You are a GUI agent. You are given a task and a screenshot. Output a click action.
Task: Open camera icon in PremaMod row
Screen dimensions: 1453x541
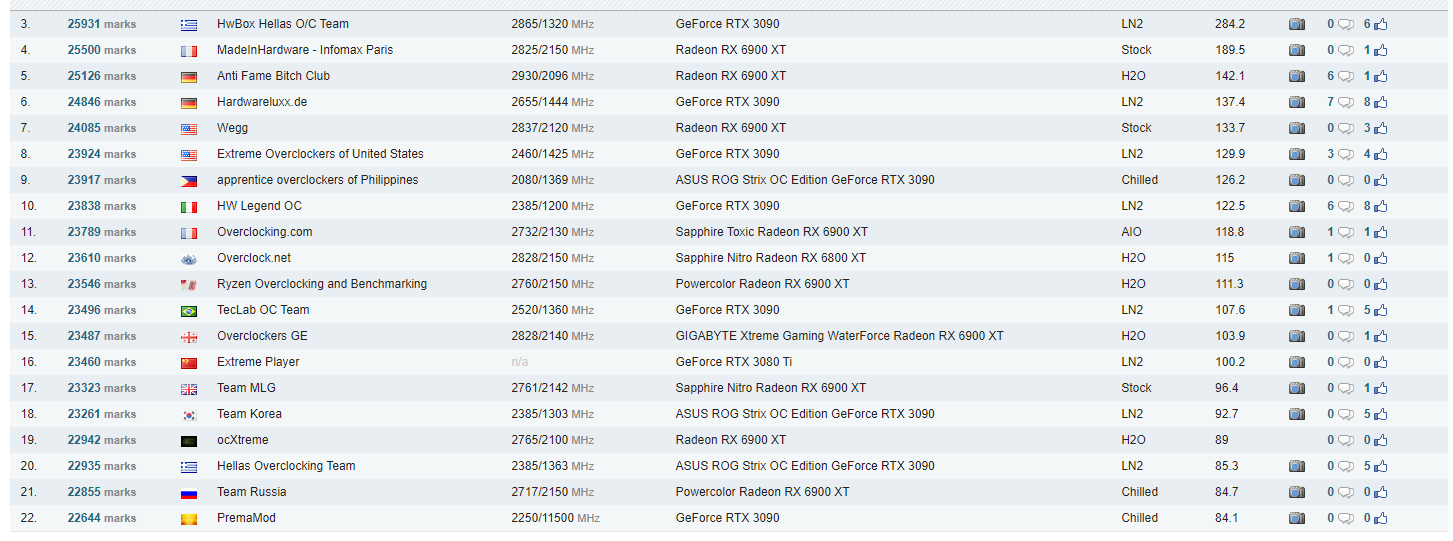point(1296,518)
